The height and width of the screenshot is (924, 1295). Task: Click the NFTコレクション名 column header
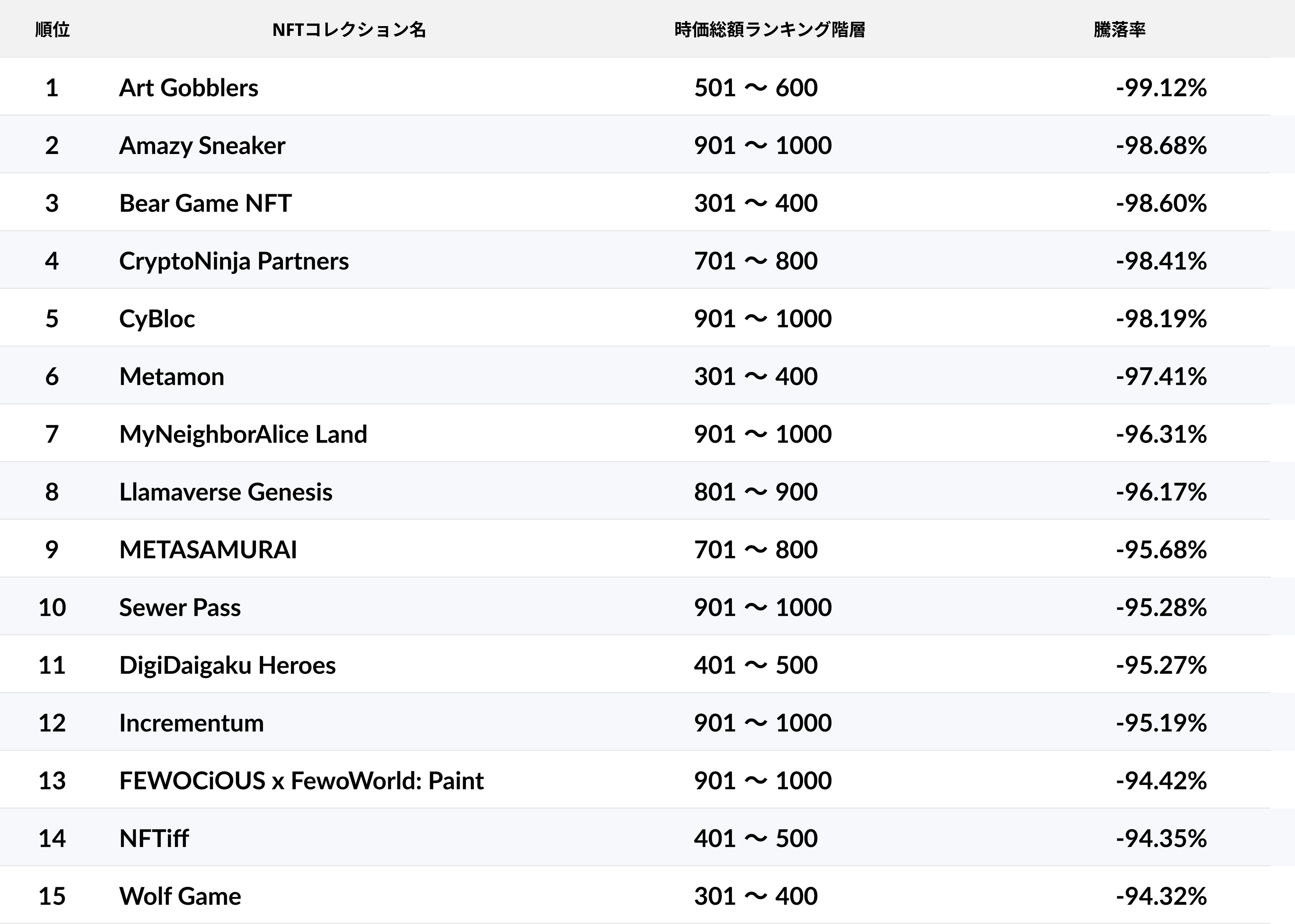[x=349, y=30]
